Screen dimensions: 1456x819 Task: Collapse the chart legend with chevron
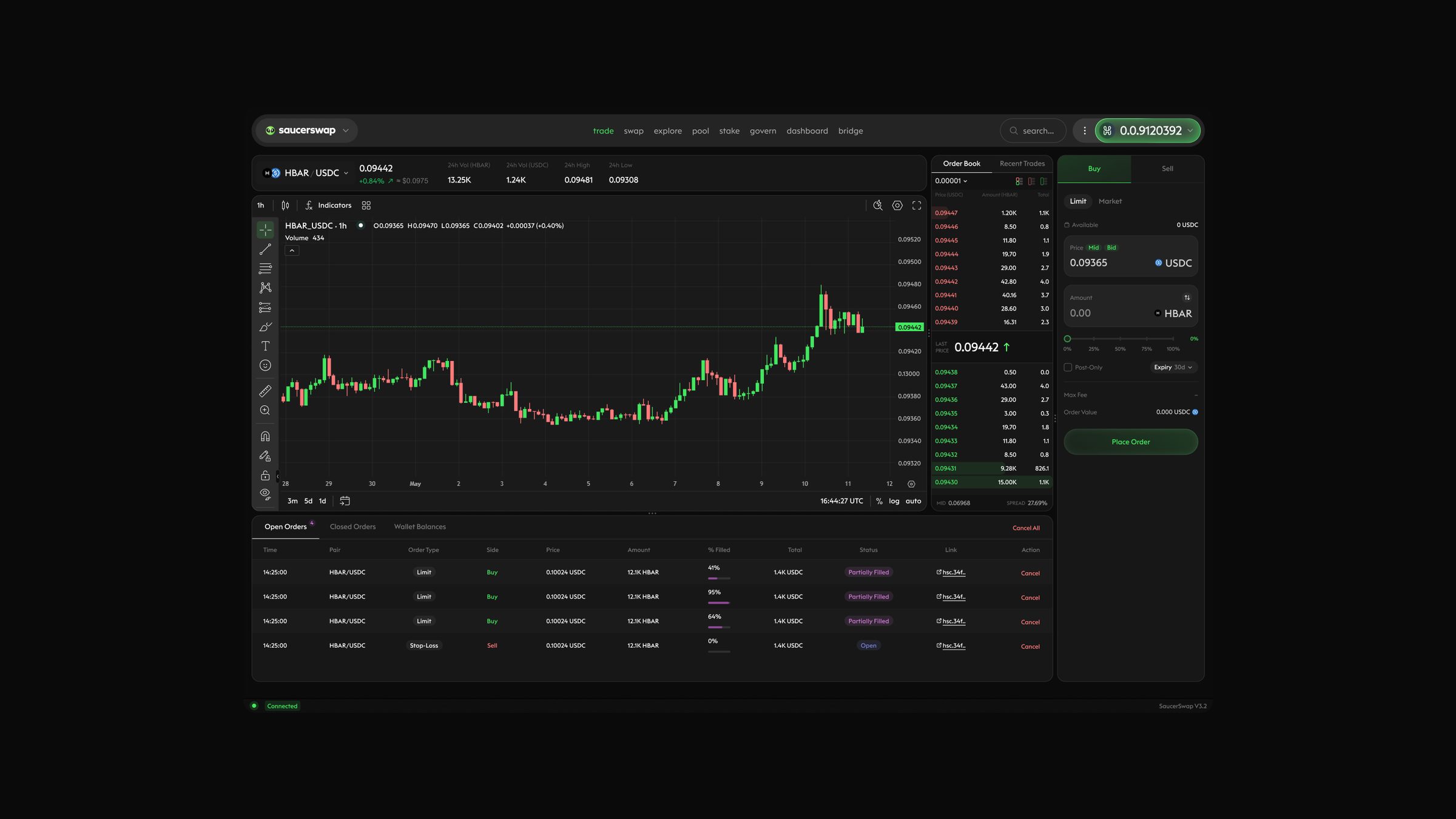292,251
